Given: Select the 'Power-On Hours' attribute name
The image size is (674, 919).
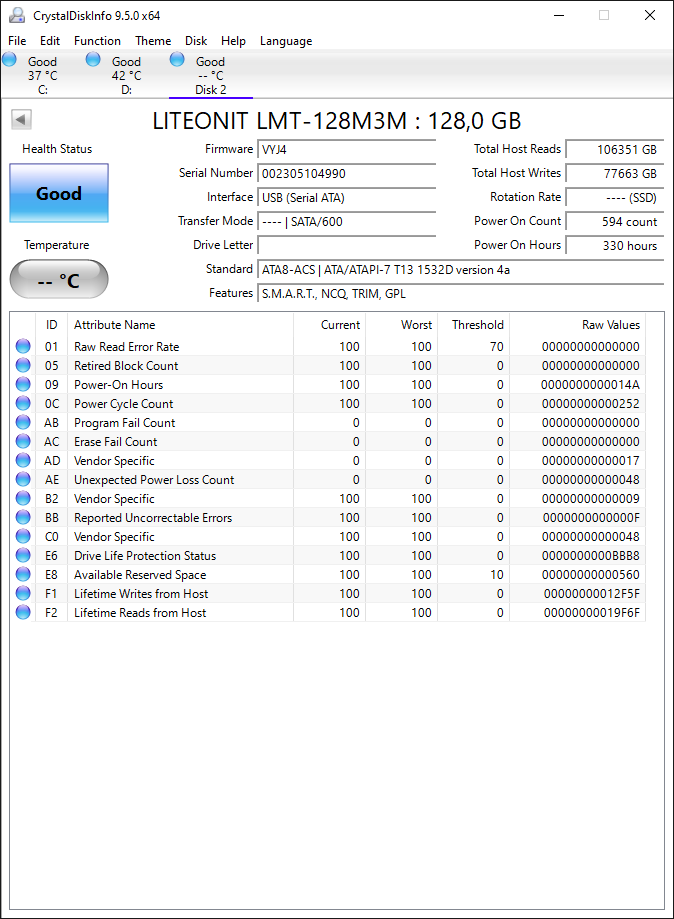Looking at the screenshot, I should coord(118,384).
